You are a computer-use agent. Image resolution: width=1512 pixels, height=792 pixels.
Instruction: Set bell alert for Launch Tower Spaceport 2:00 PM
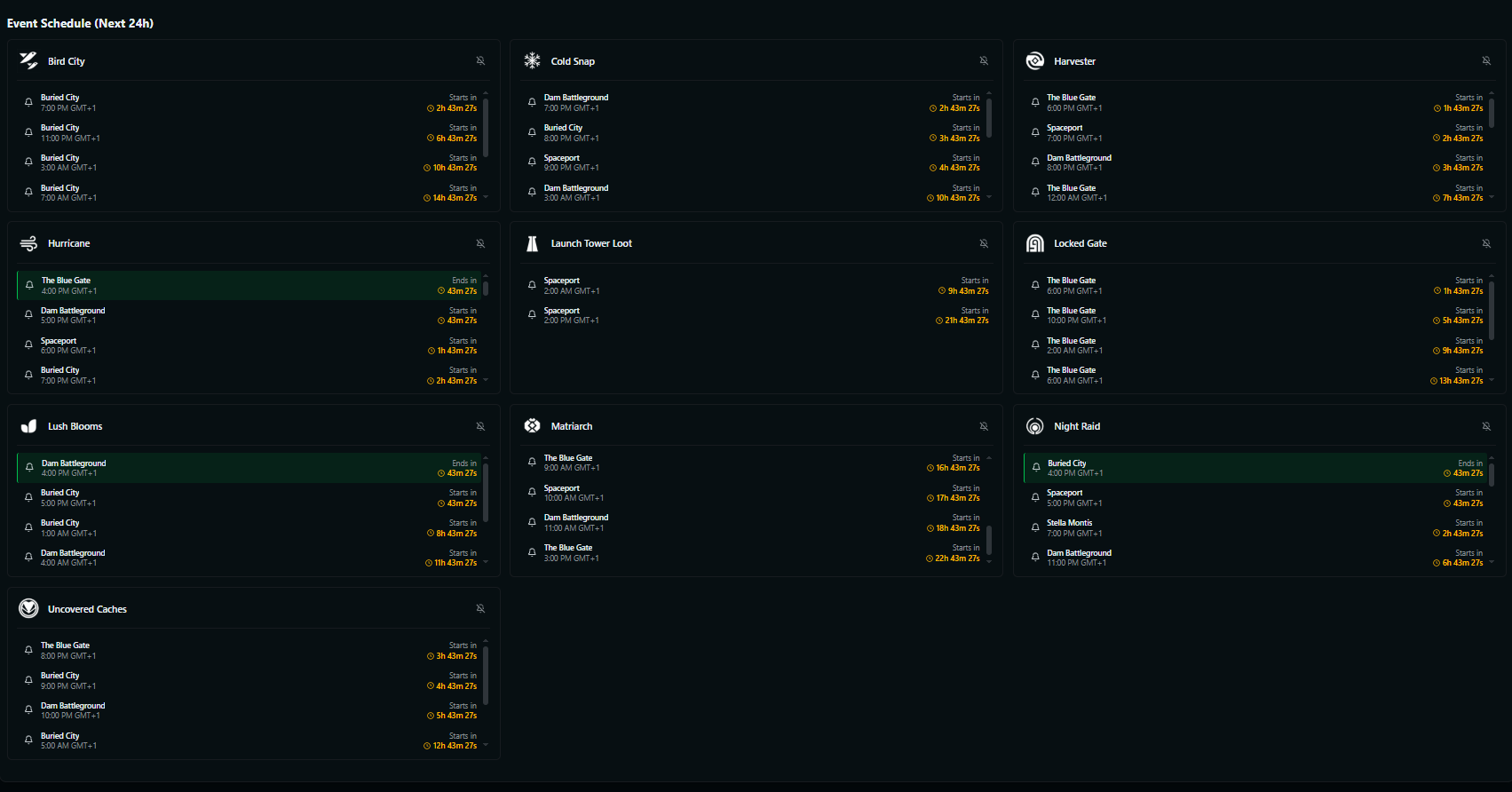click(532, 315)
